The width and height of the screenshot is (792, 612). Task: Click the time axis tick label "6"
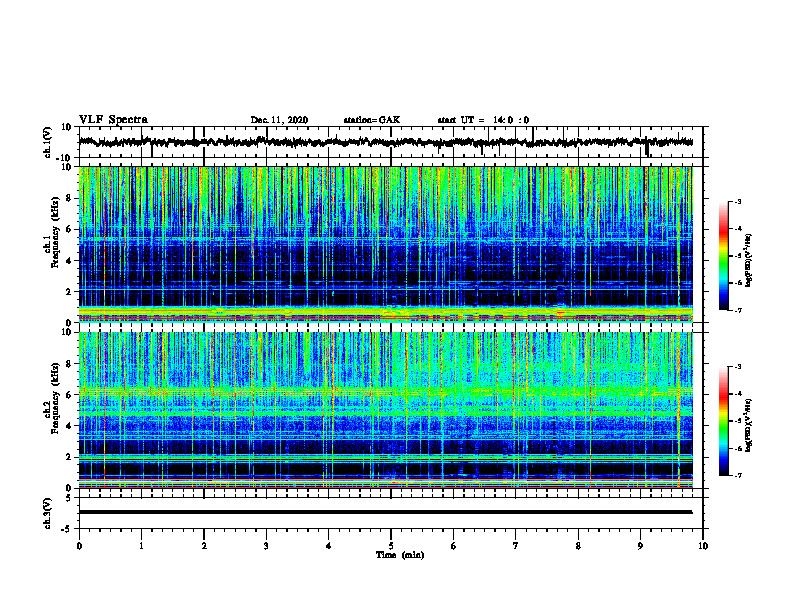point(454,546)
